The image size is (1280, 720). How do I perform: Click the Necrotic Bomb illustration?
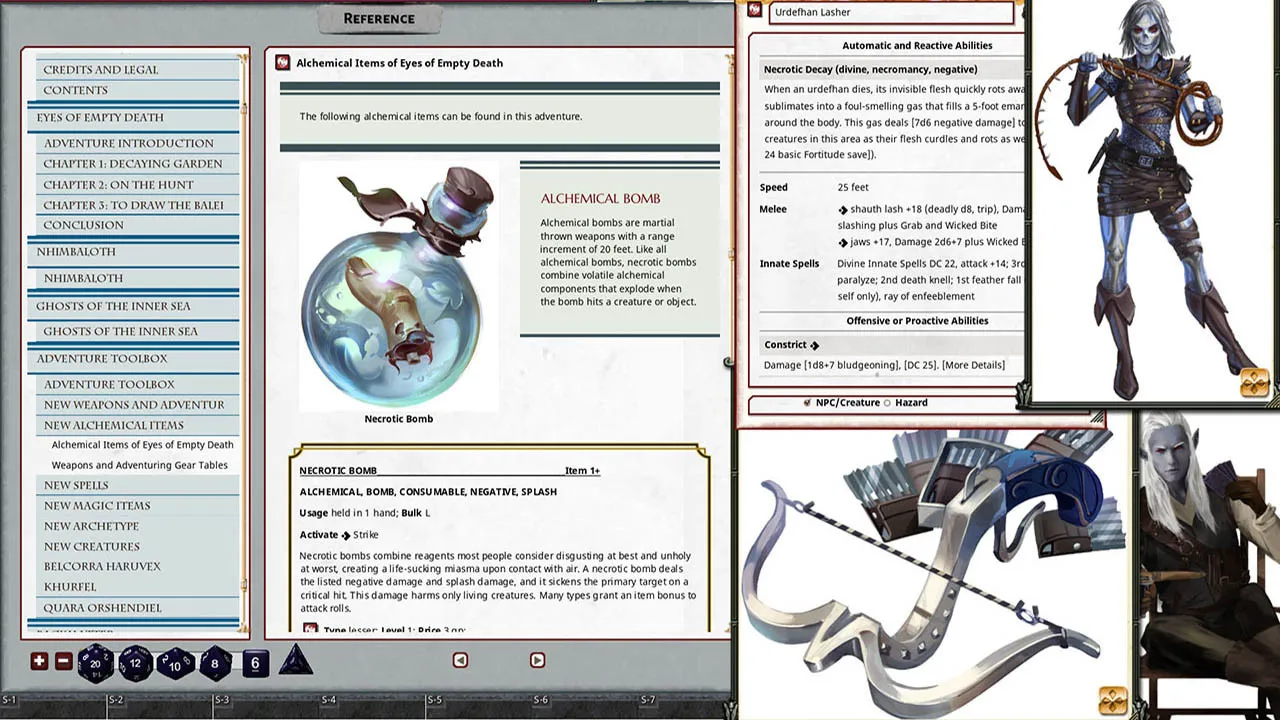(399, 287)
